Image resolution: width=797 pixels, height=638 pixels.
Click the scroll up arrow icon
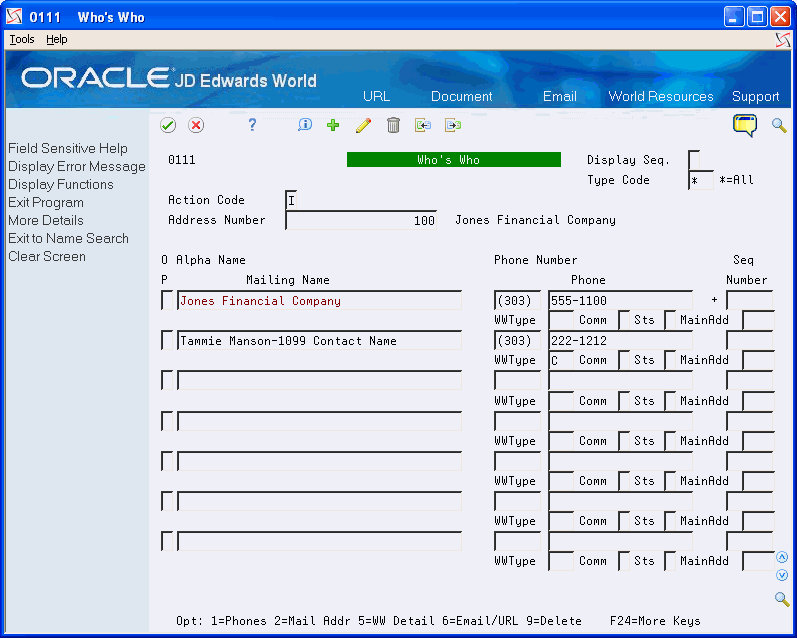(782, 558)
